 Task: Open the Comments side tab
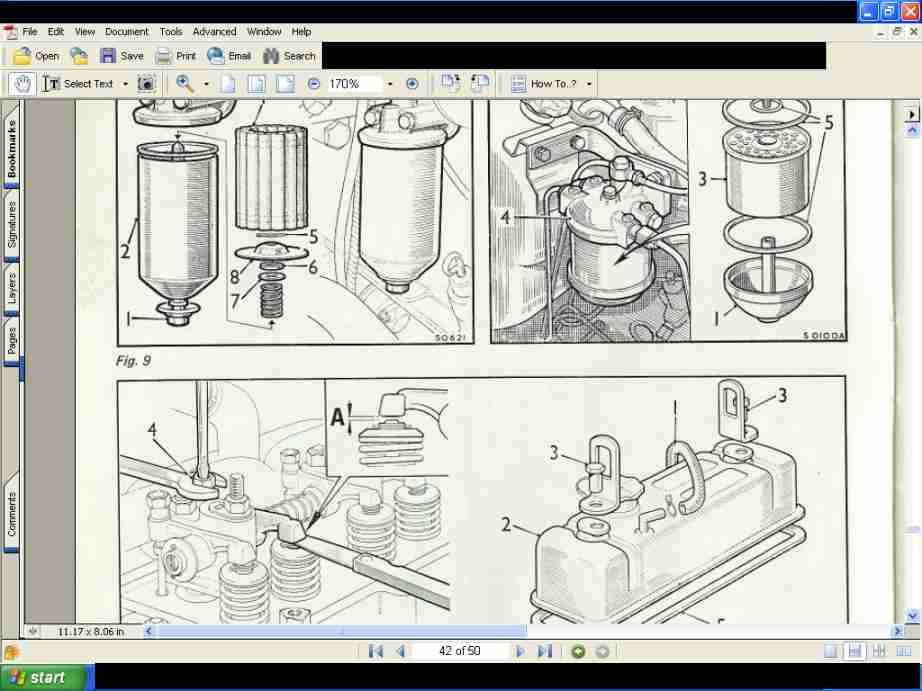tap(11, 514)
